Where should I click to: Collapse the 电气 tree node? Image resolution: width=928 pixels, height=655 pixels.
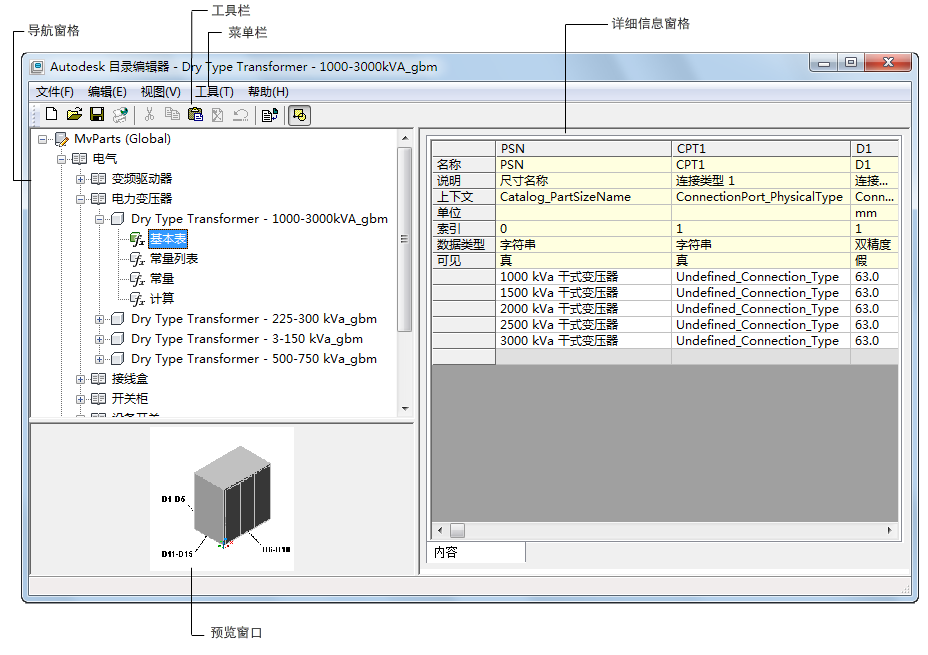pyautogui.click(x=62, y=159)
